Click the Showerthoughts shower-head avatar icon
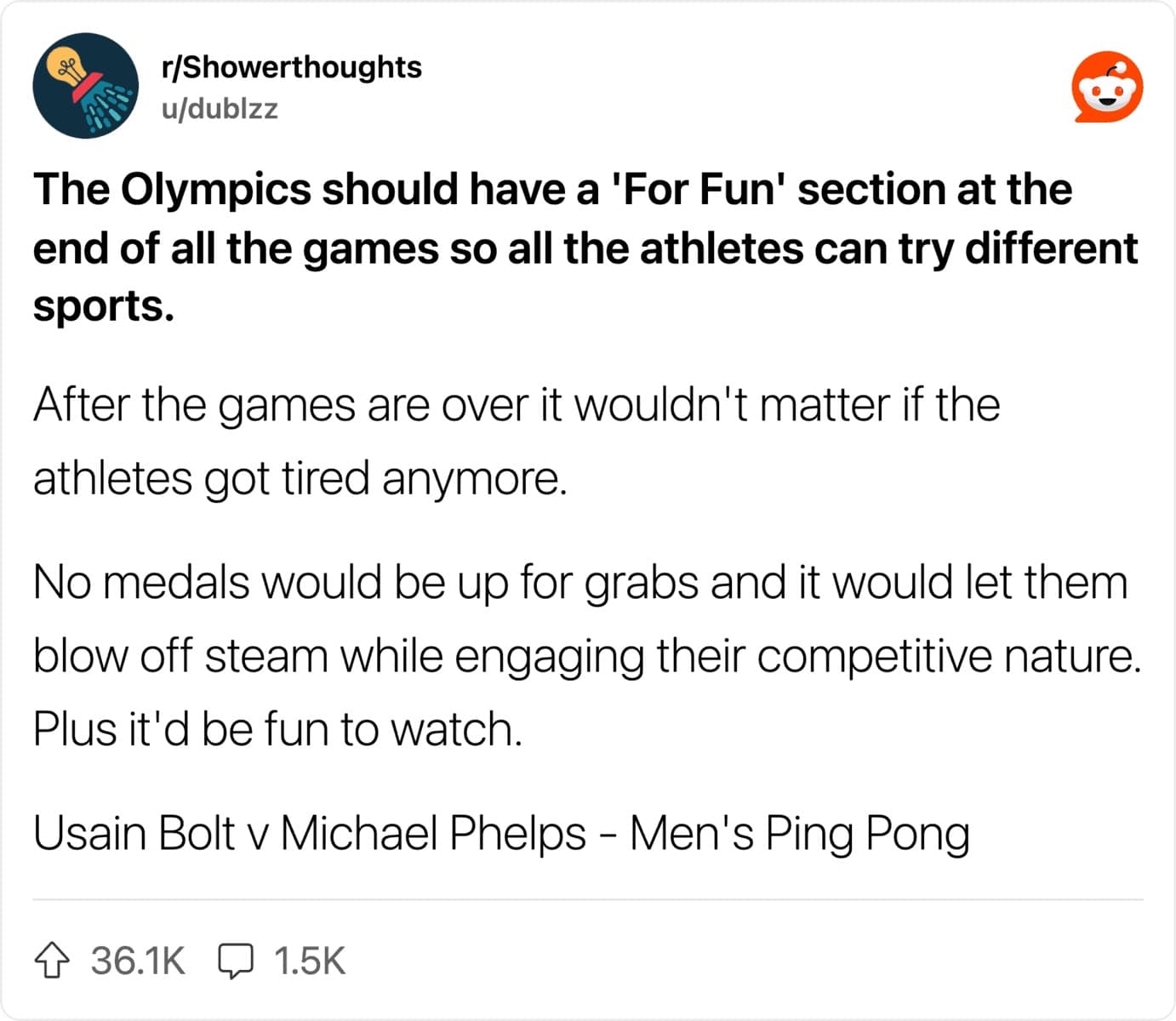The height and width of the screenshot is (1021, 1176). (85, 85)
